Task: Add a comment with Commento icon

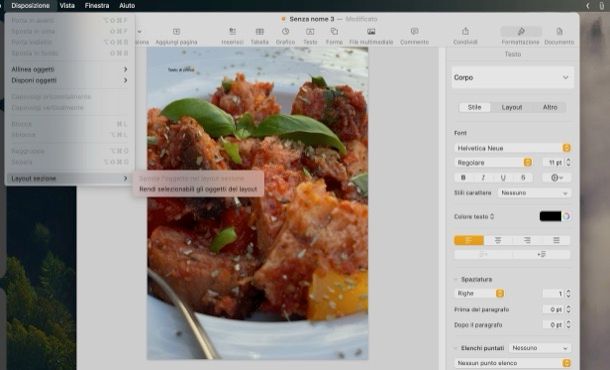Action: [414, 32]
